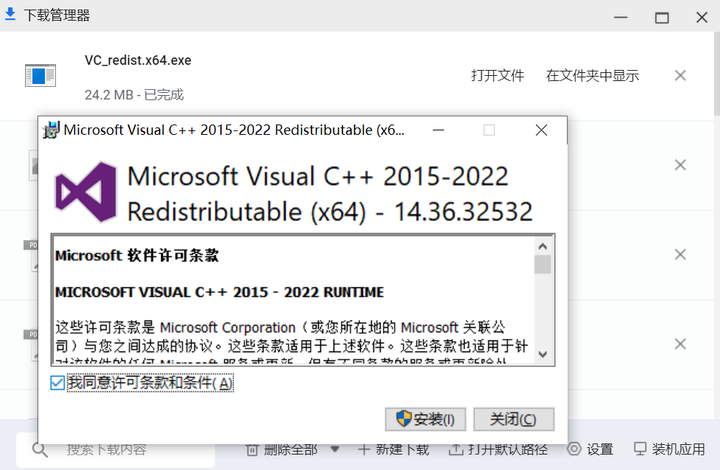The height and width of the screenshot is (470, 720).
Task: Minimize the download manager window
Action: click(620, 17)
